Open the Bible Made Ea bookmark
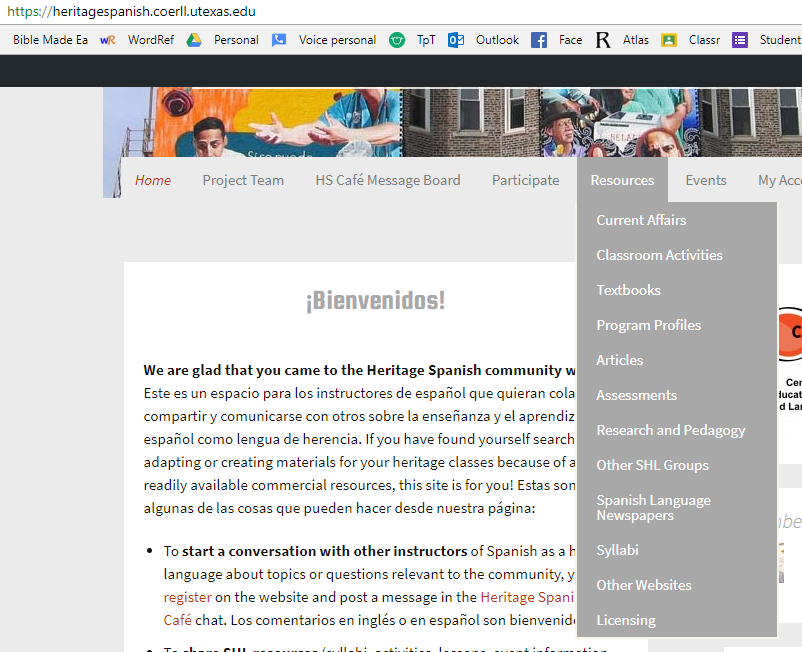 tap(48, 40)
